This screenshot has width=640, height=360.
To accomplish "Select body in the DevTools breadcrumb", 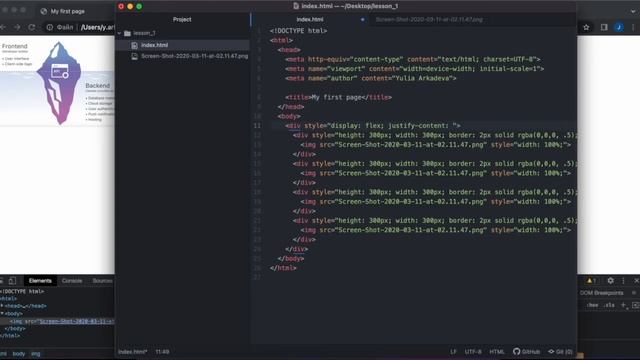I will point(18,354).
